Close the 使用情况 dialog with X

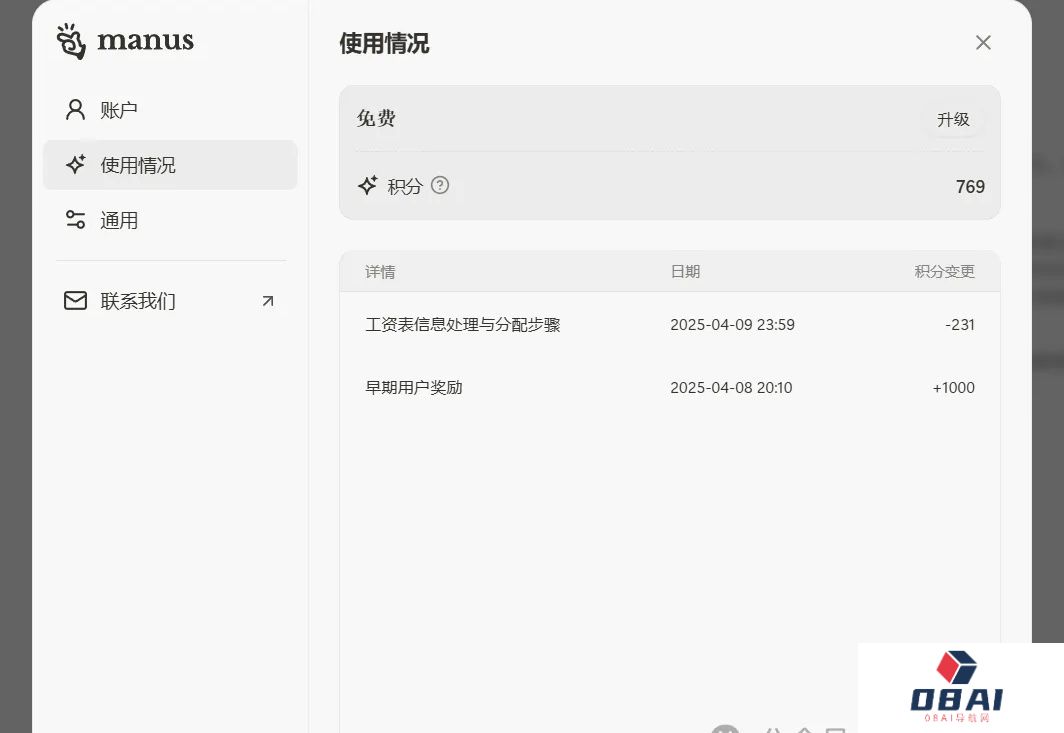pos(983,43)
